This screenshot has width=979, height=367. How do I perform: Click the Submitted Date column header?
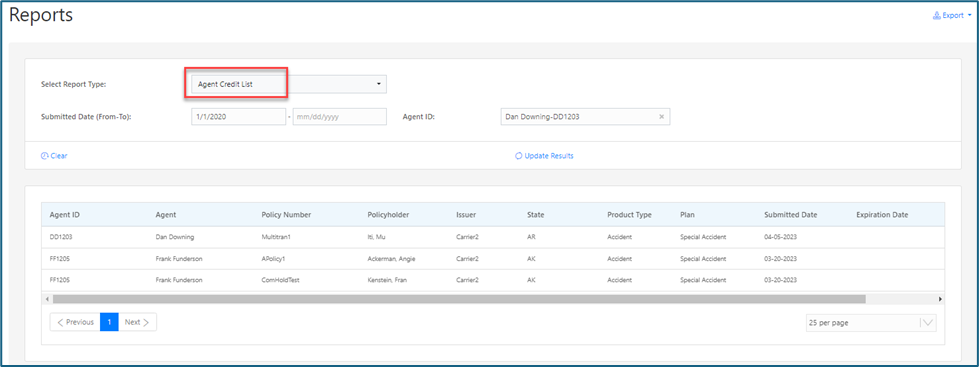point(790,215)
